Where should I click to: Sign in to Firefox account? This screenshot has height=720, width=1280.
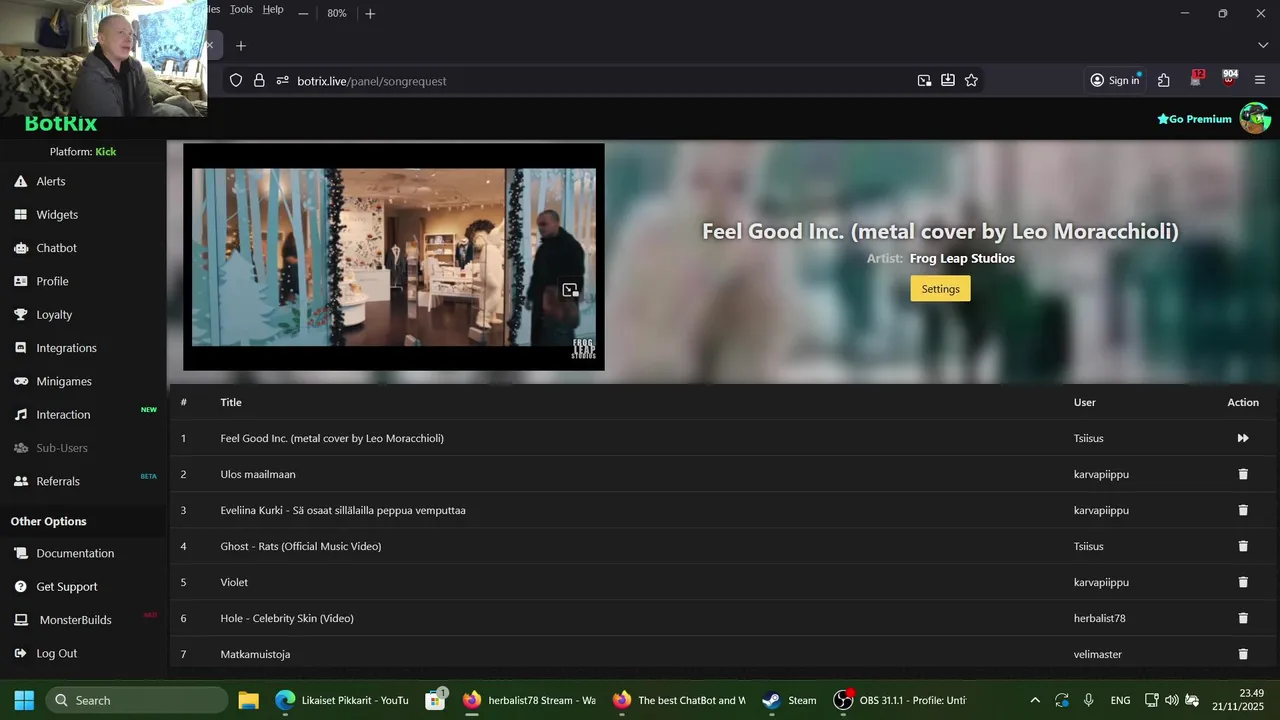[1115, 80]
